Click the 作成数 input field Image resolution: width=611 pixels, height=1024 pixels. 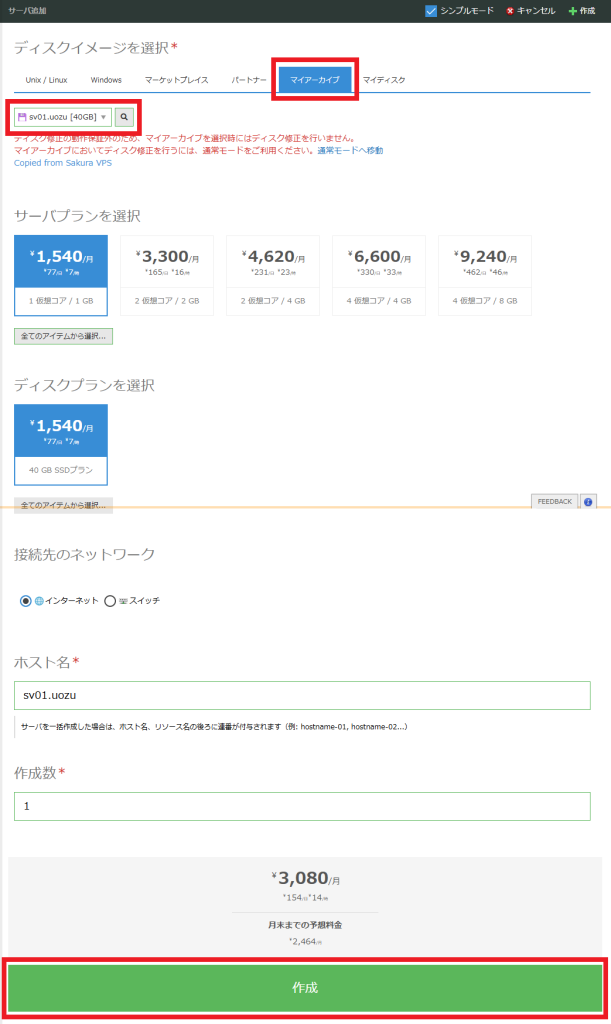click(302, 806)
